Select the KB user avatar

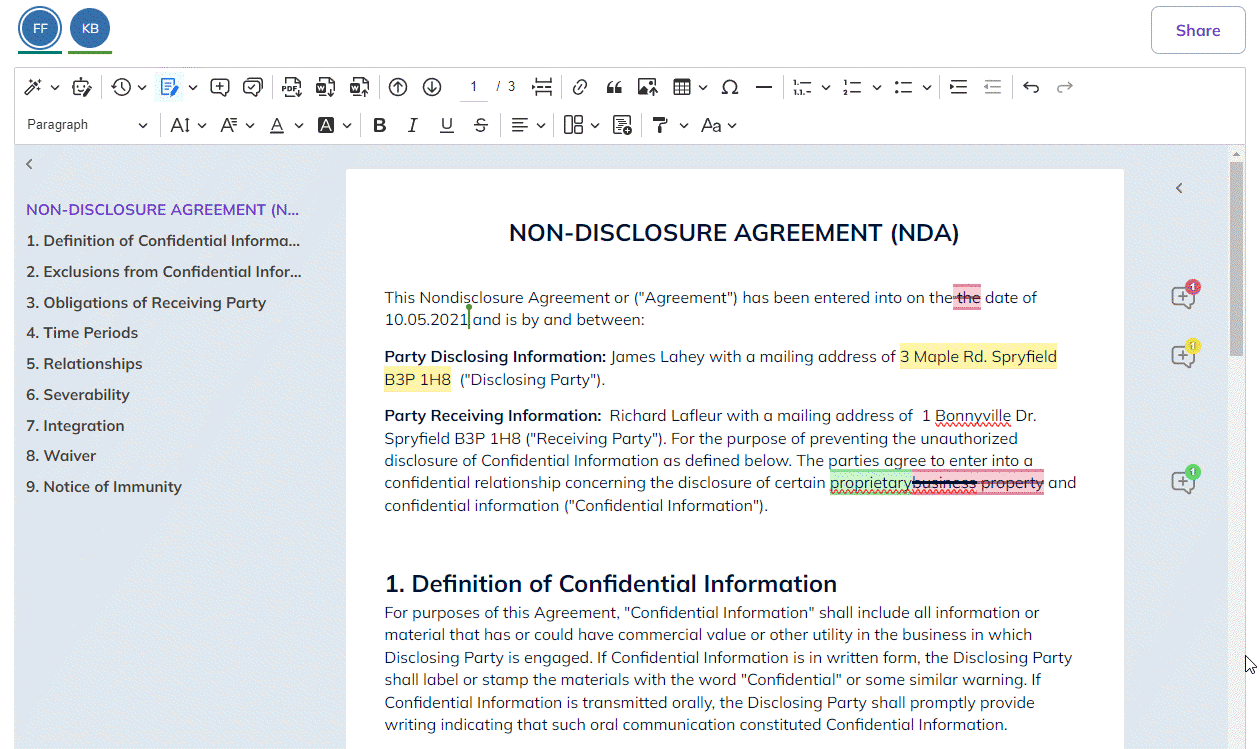(x=90, y=28)
